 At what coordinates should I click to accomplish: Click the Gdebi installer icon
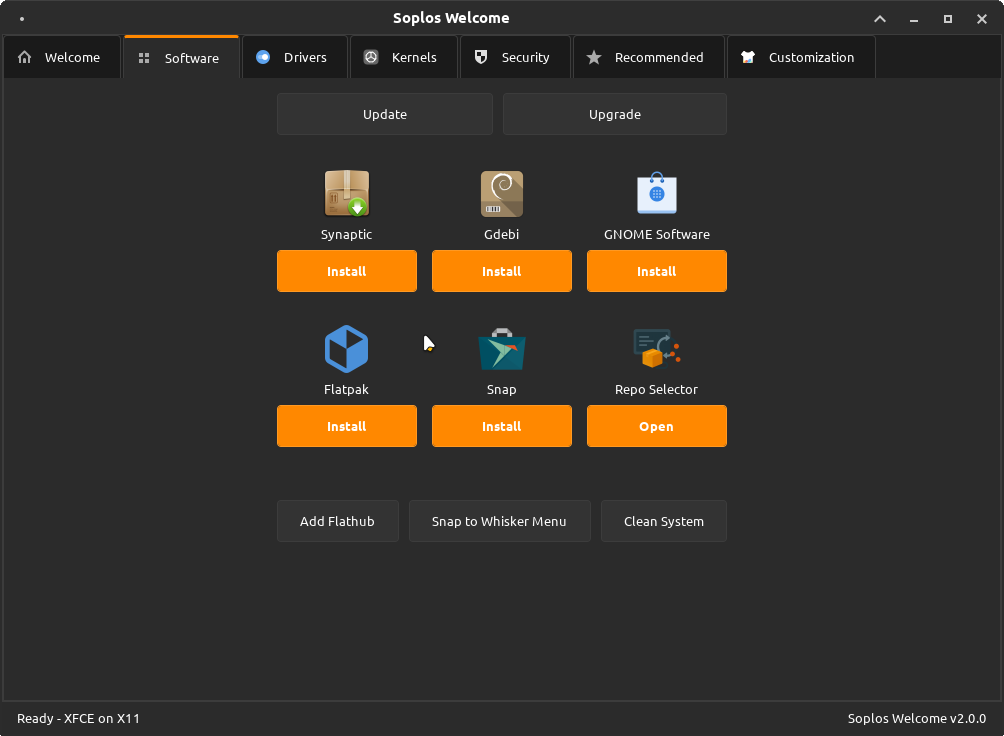coord(501,193)
